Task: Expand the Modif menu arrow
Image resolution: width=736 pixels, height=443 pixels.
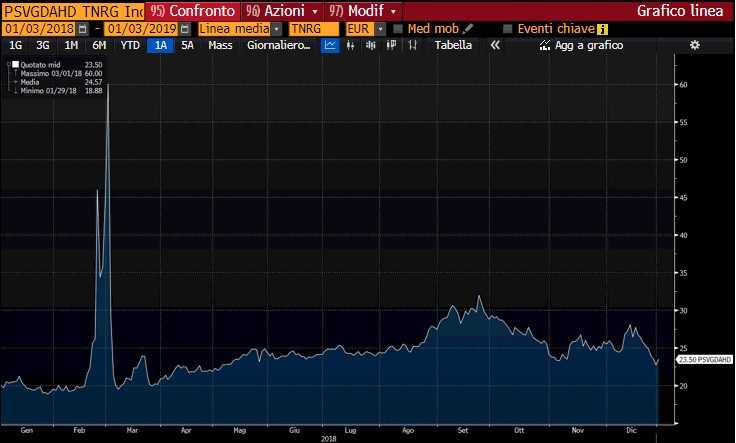Action: pos(393,11)
